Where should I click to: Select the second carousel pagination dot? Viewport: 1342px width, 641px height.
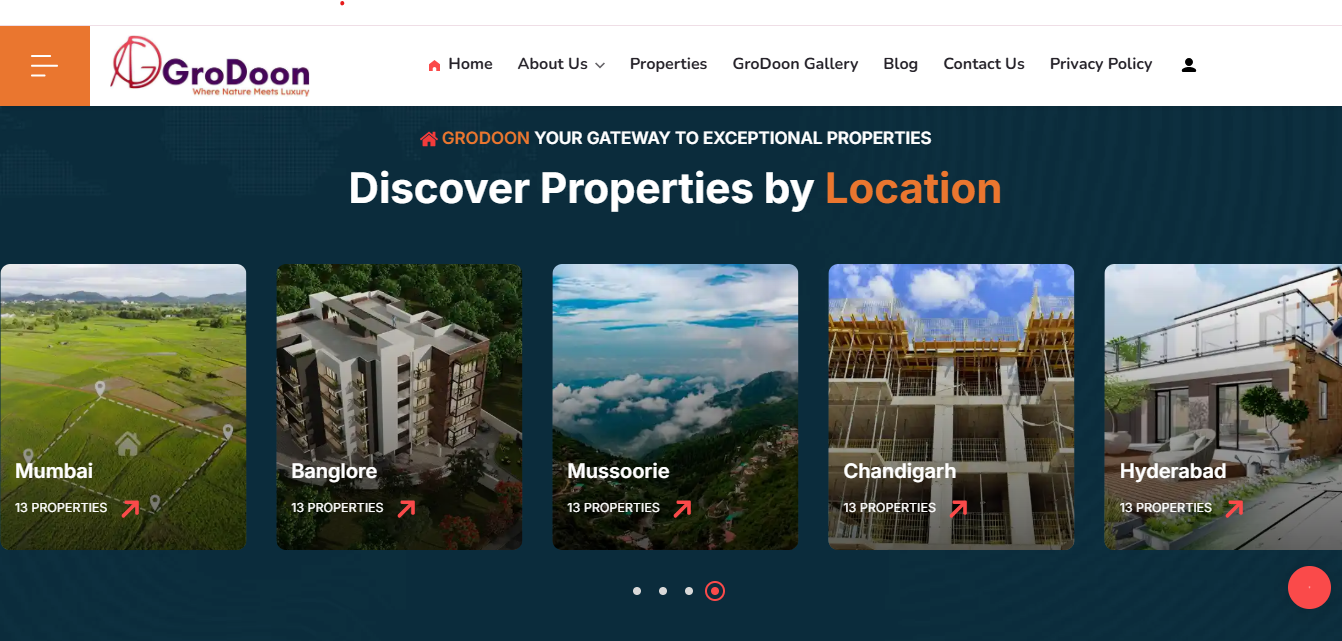pyautogui.click(x=663, y=591)
